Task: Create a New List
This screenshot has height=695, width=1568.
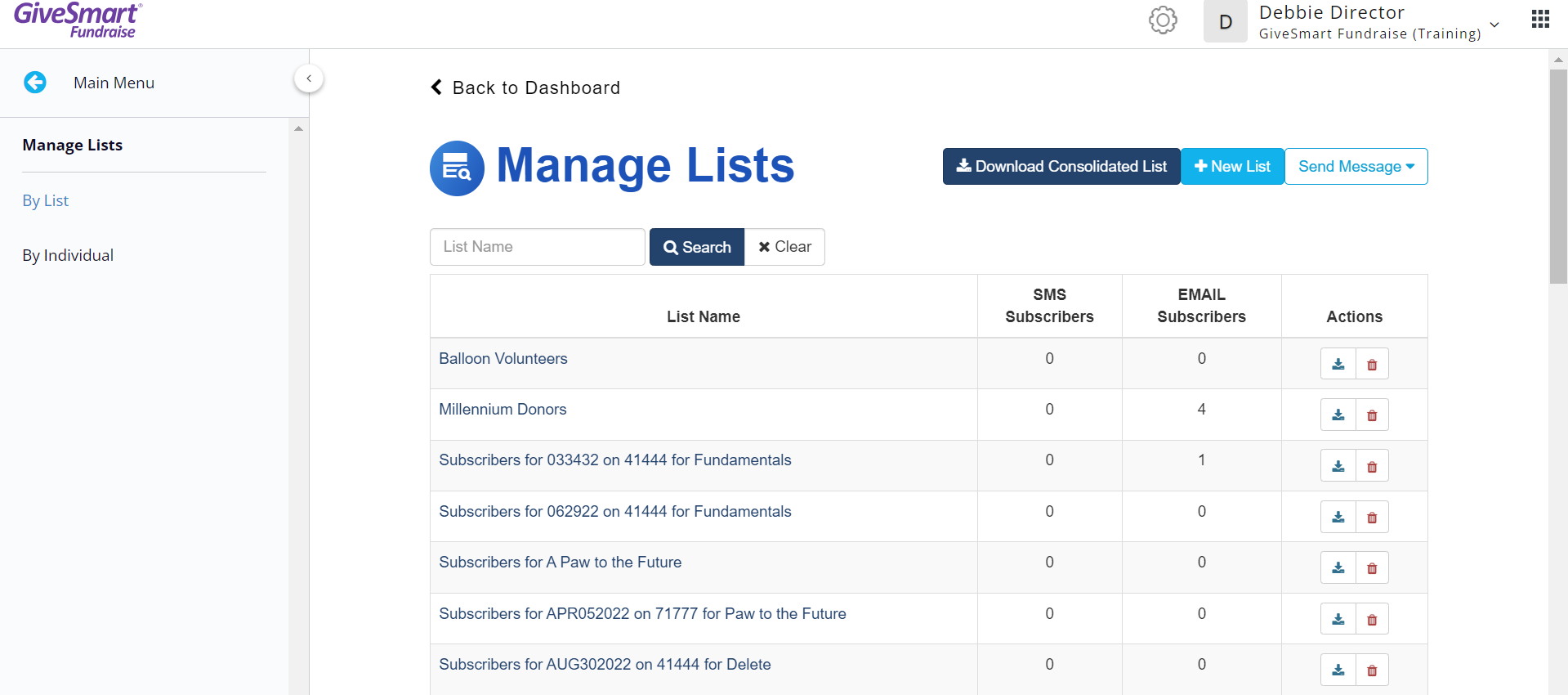Action: pyautogui.click(x=1232, y=167)
